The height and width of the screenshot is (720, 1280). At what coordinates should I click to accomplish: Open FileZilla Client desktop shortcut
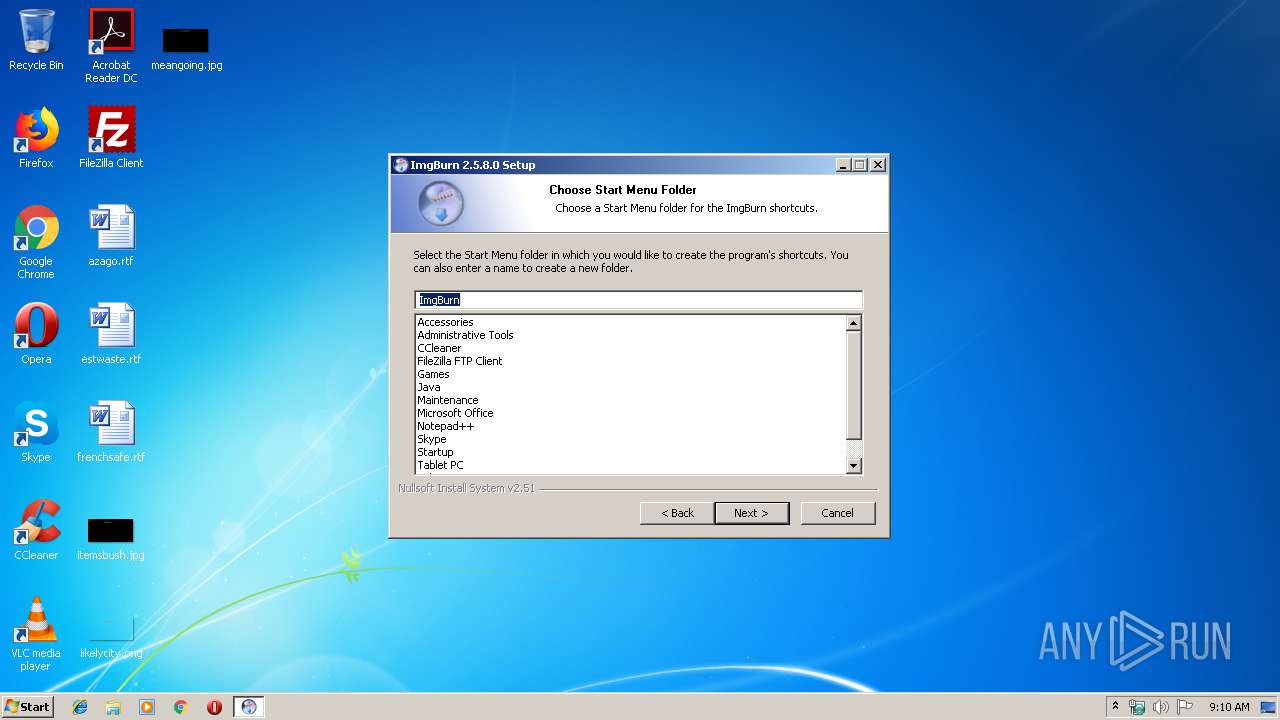tap(111, 139)
